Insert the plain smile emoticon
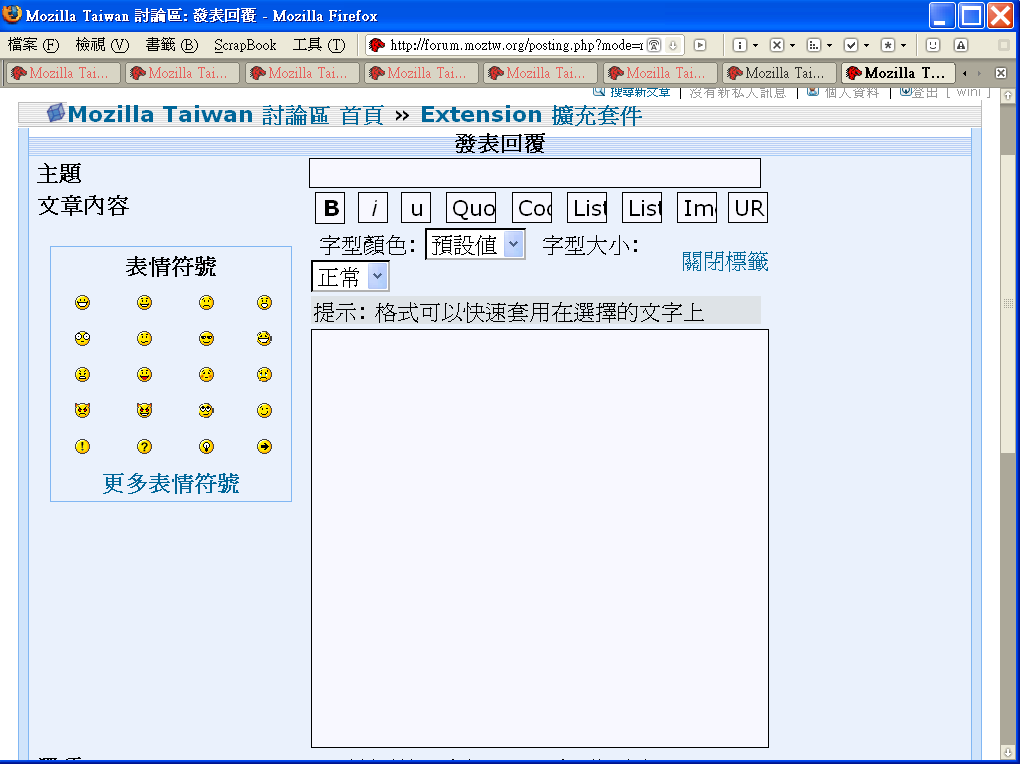Viewport: 1020px width, 764px height. [x=144, y=303]
